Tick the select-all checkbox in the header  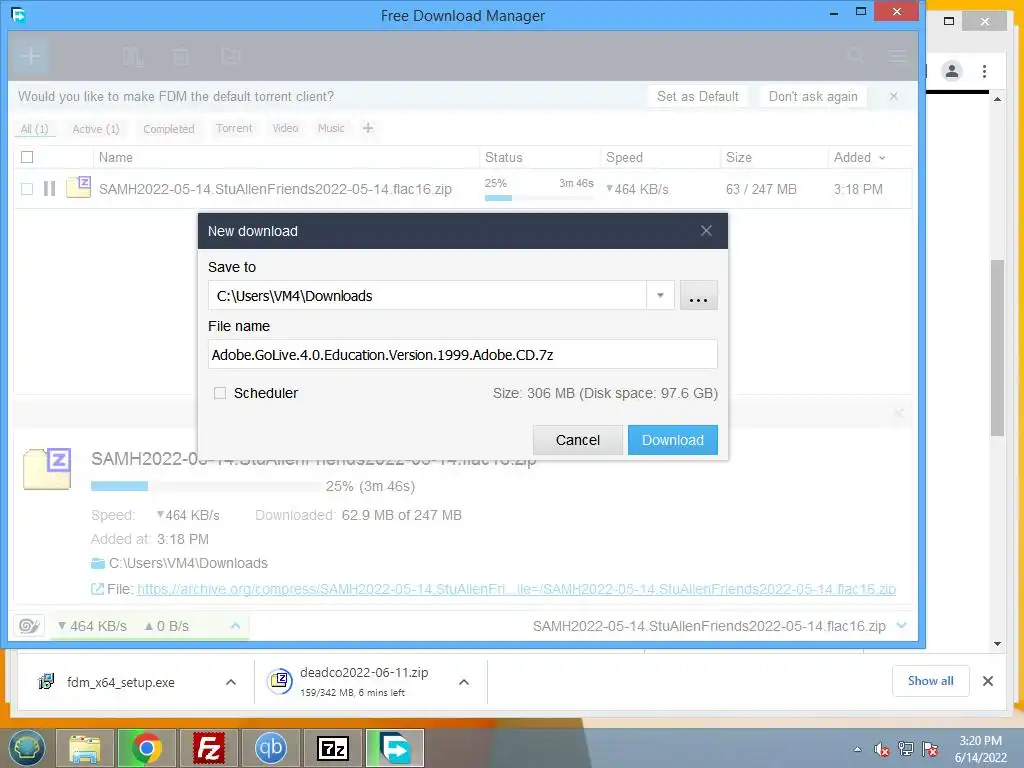coord(27,157)
